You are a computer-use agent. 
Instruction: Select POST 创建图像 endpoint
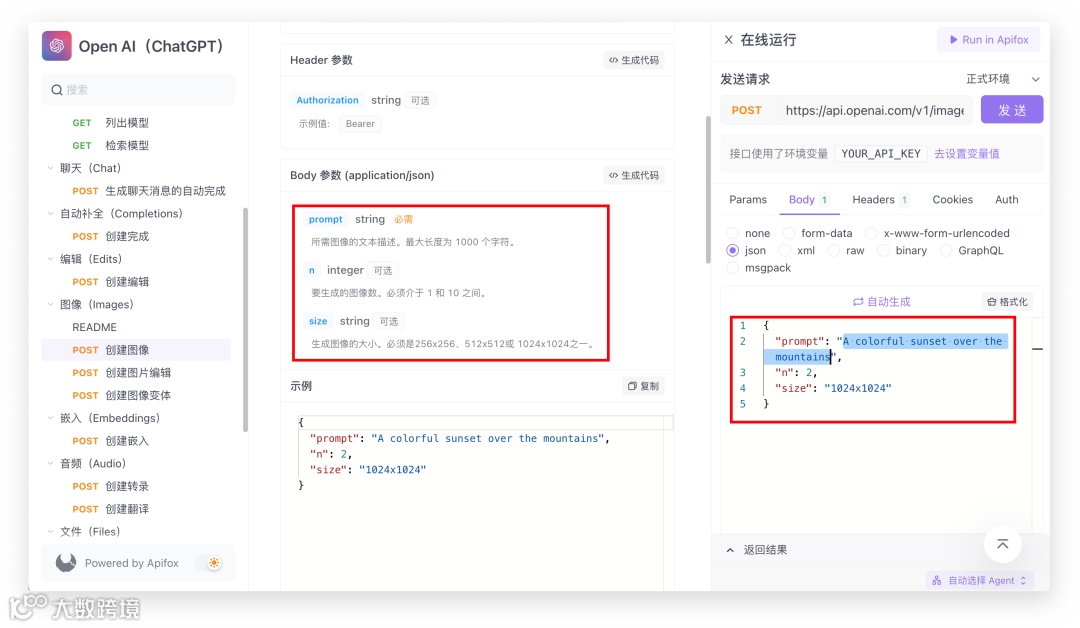tap(136, 350)
